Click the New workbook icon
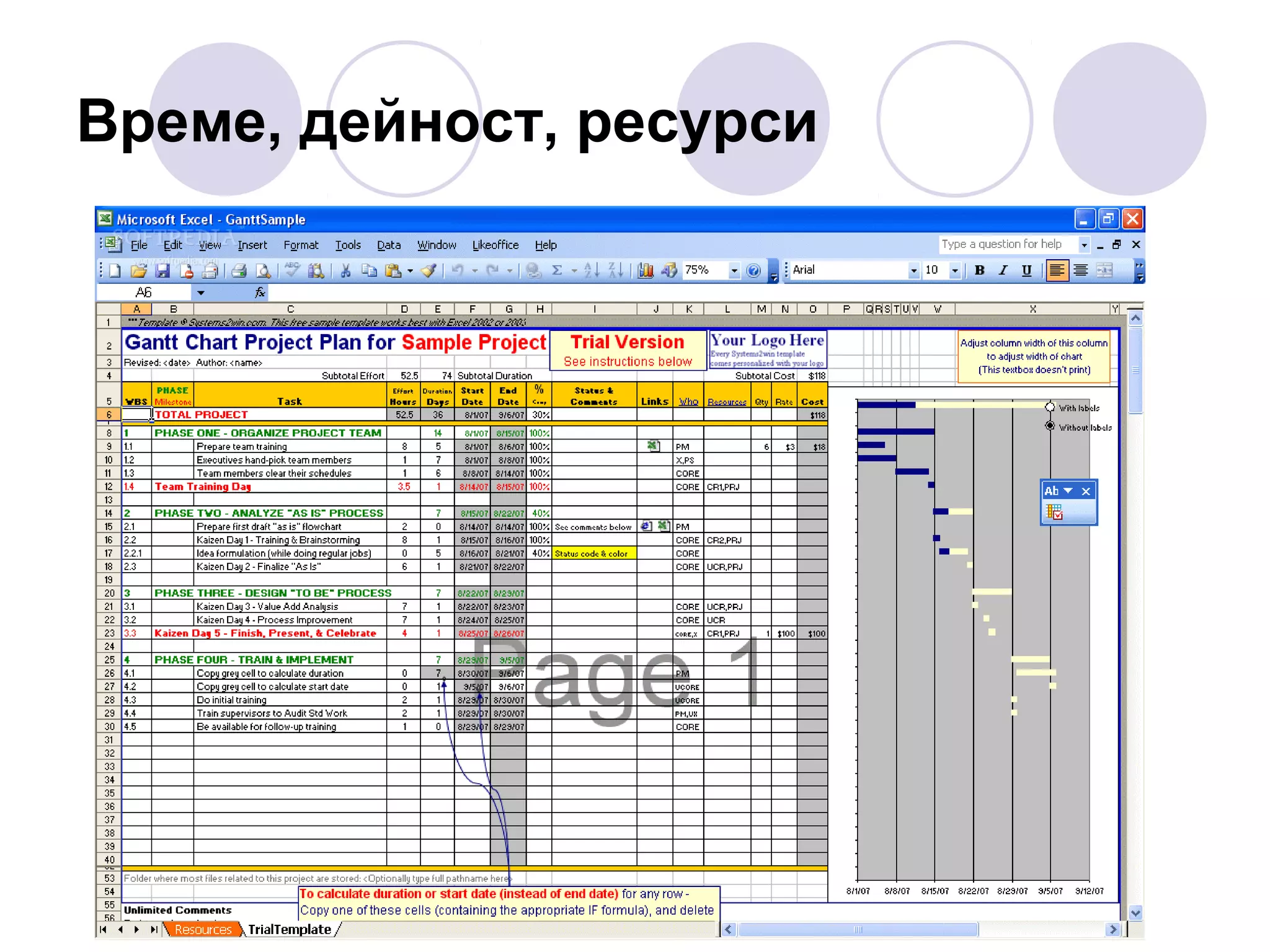Screen dimensions: 1270x952 pyautogui.click(x=115, y=270)
